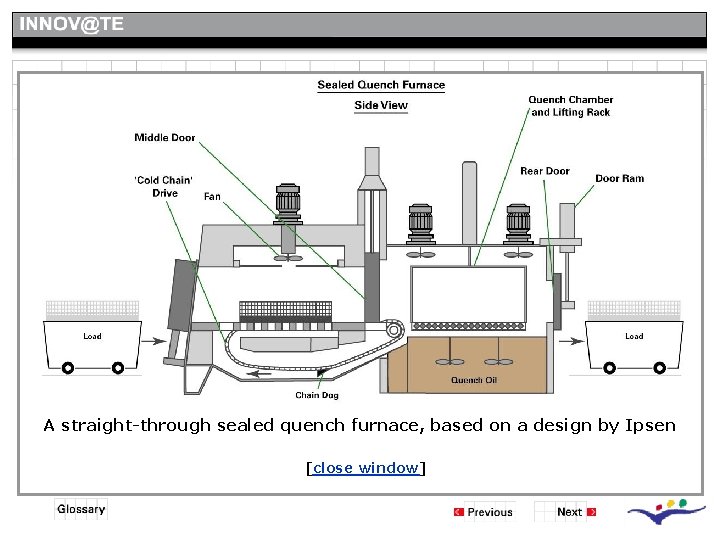Click the red Previous arrow icon
Viewport: 720px width, 540px height.
(x=458, y=512)
